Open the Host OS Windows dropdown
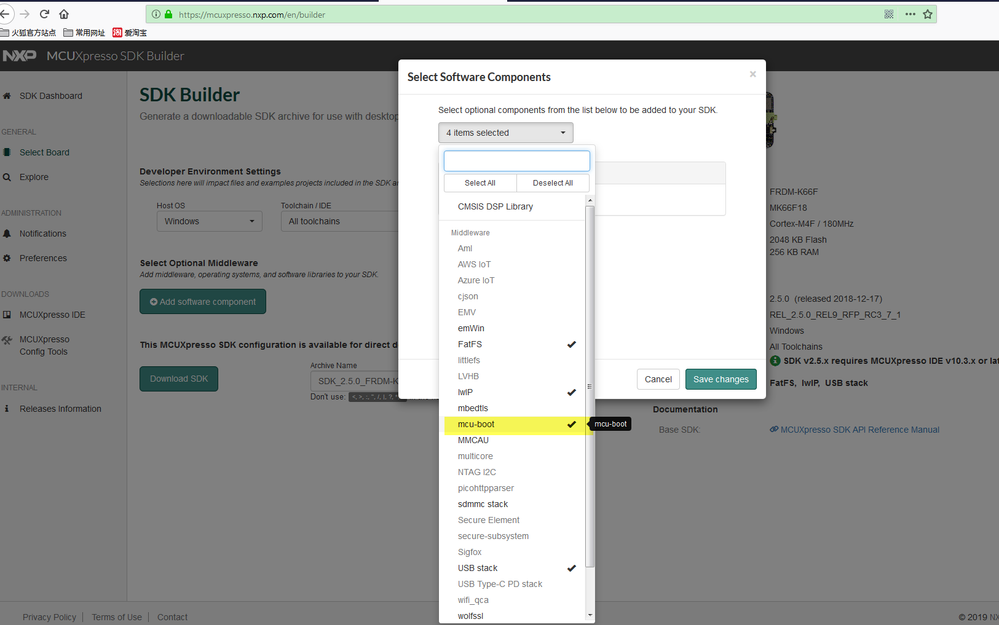Image resolution: width=999 pixels, height=625 pixels. pos(209,221)
